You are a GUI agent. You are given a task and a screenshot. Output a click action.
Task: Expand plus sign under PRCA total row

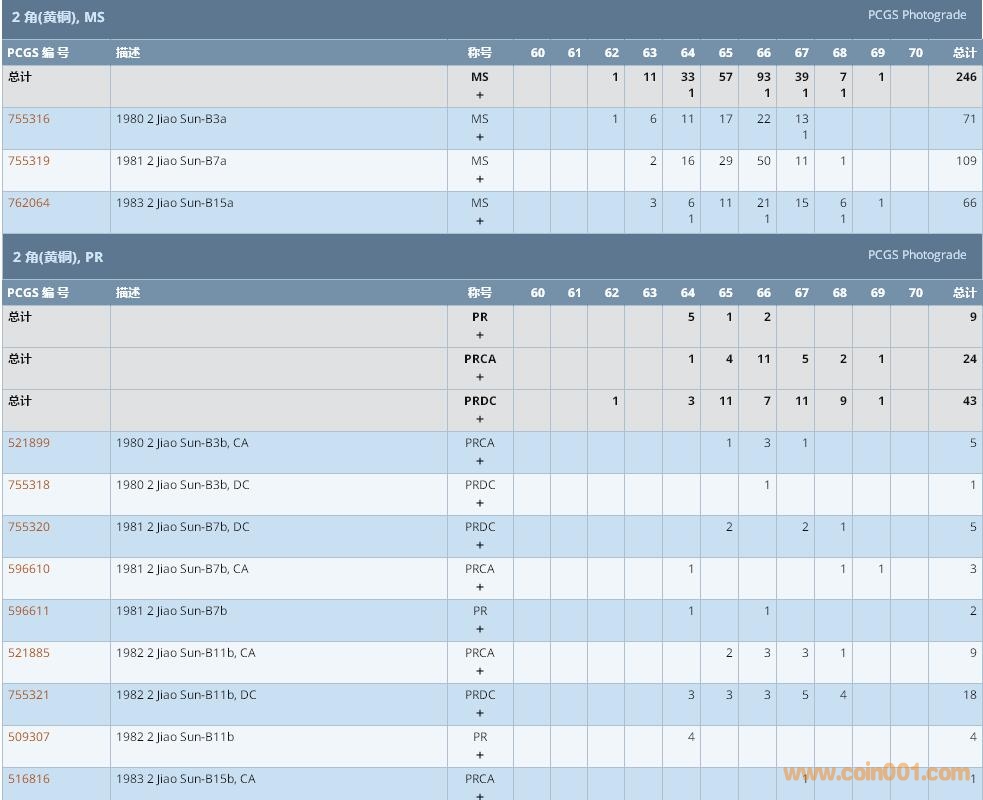coord(480,378)
